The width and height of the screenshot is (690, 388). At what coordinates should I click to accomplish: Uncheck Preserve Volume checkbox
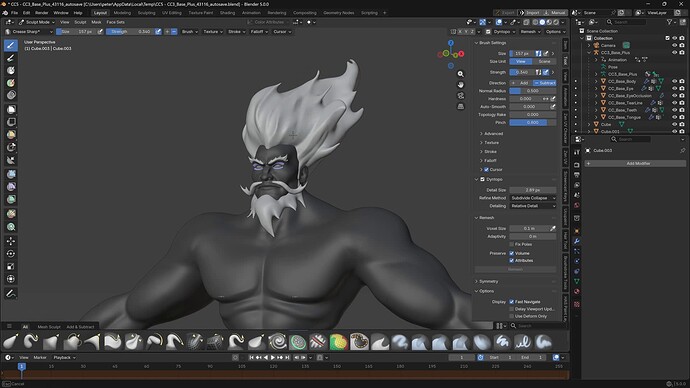[512, 253]
